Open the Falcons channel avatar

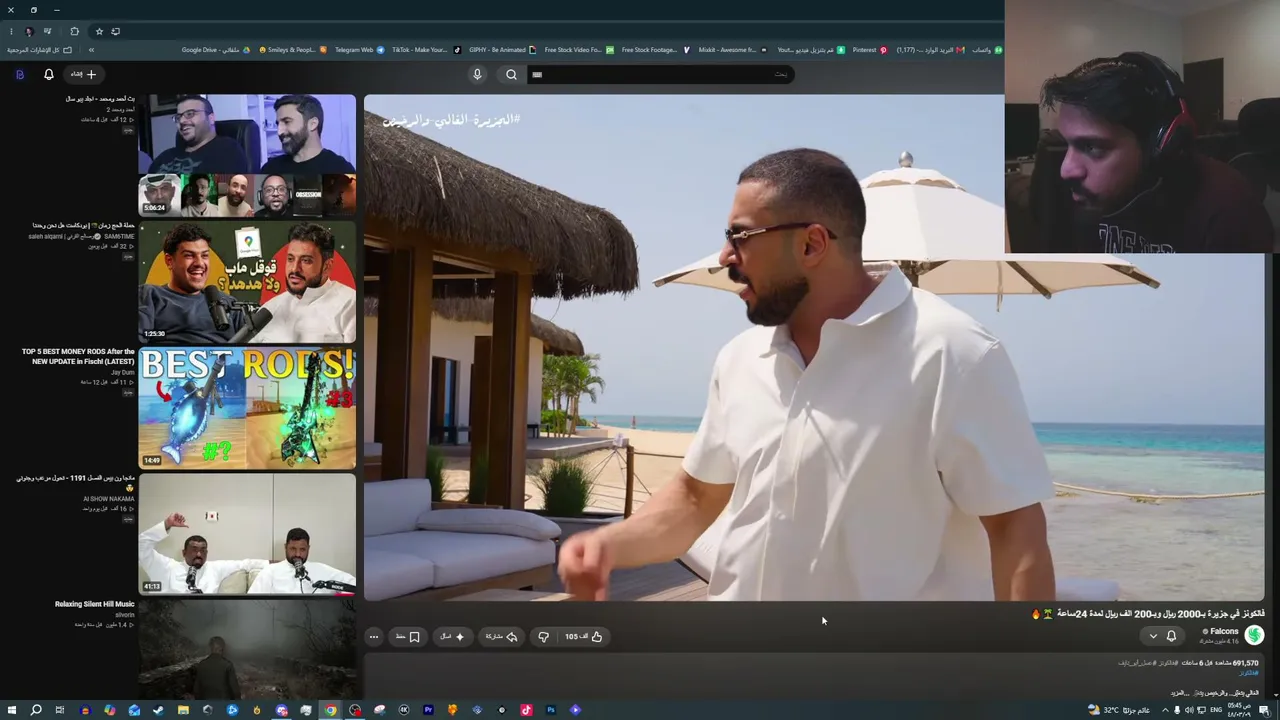tap(1254, 635)
